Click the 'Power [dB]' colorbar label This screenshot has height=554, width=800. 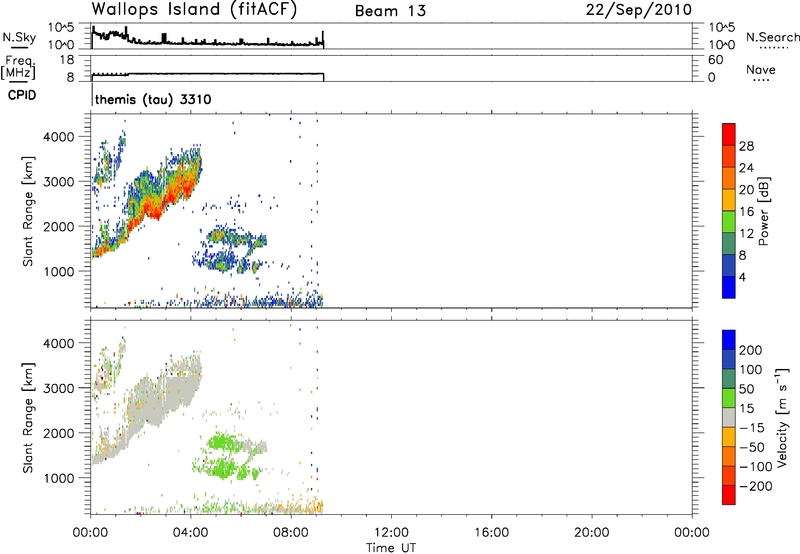[x=763, y=211]
